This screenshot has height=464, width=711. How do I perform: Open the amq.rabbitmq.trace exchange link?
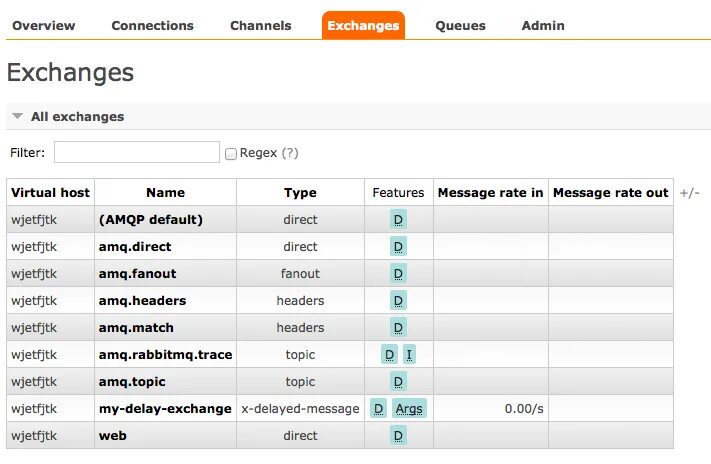coord(165,355)
